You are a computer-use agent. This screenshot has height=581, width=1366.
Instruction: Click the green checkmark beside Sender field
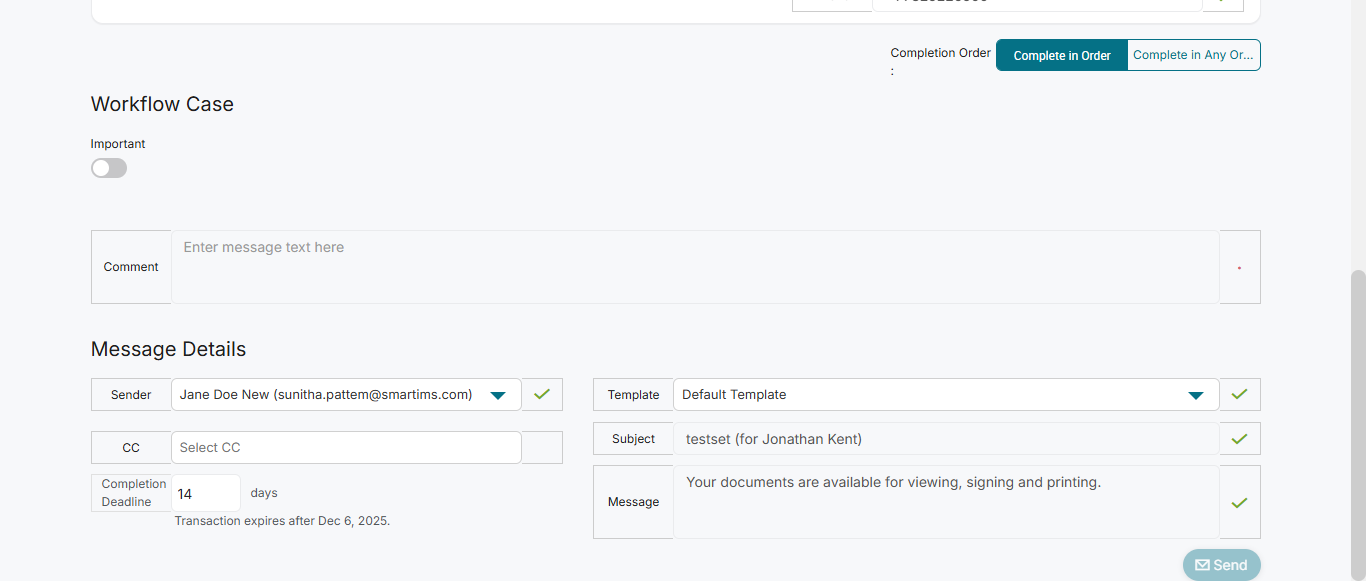coord(542,395)
